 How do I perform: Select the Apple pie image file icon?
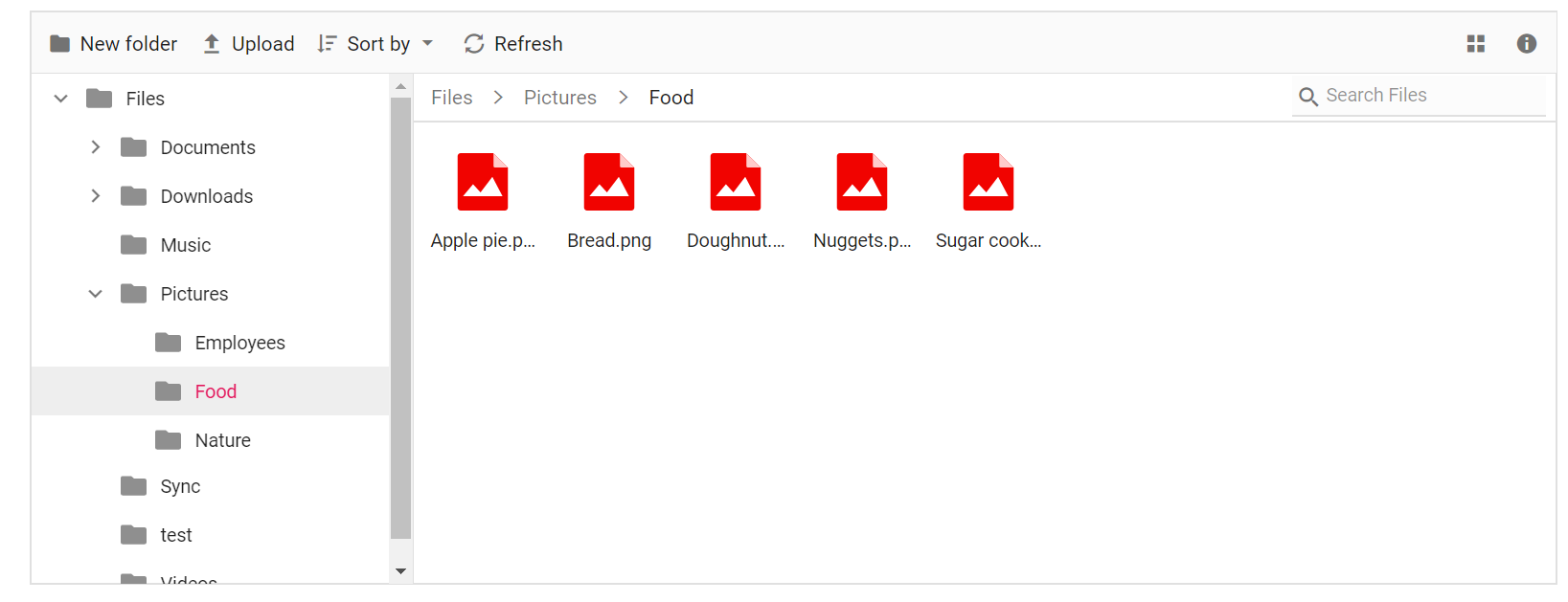click(x=483, y=182)
